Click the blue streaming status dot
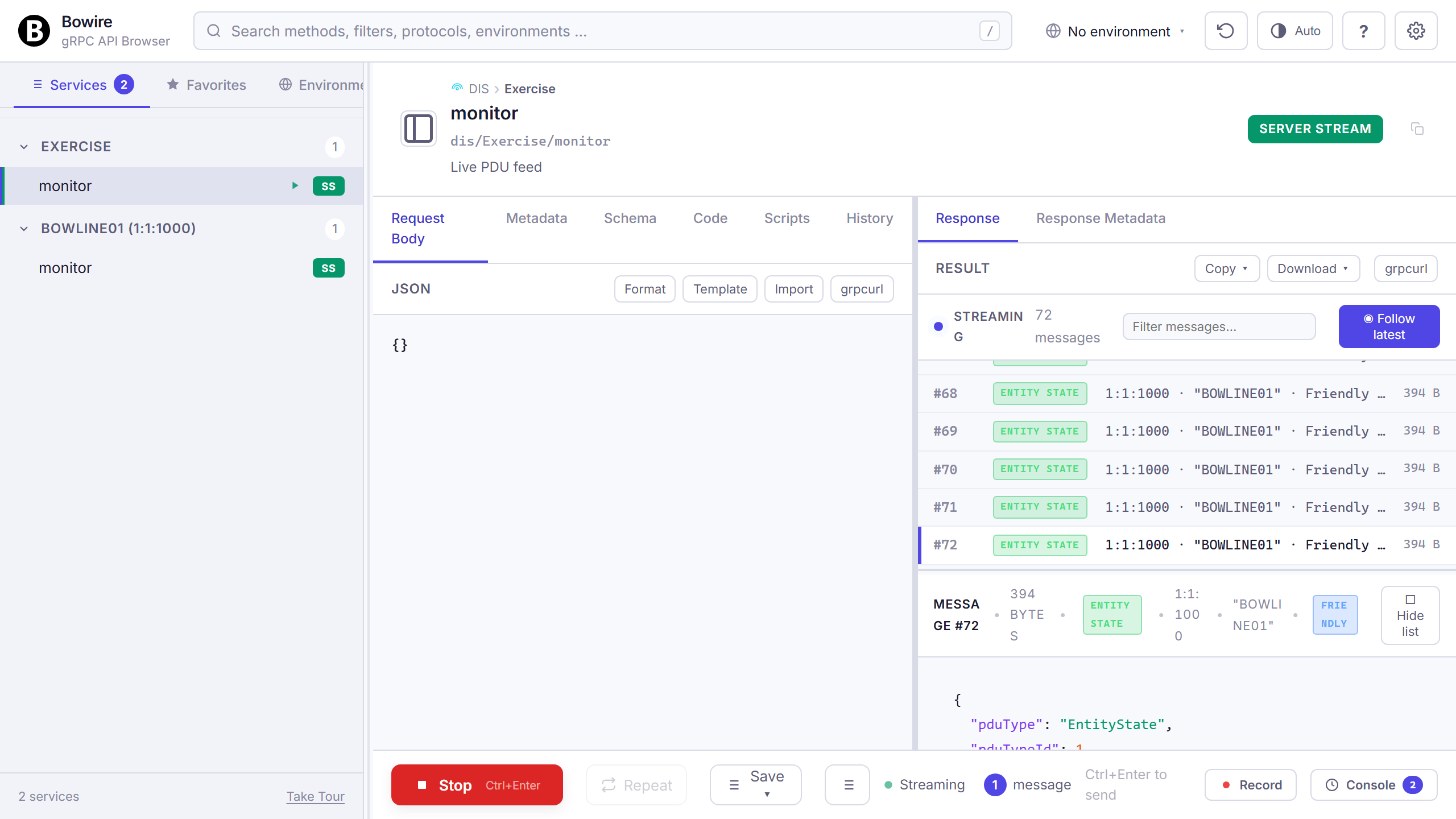This screenshot has width=1456, height=819. [x=938, y=326]
